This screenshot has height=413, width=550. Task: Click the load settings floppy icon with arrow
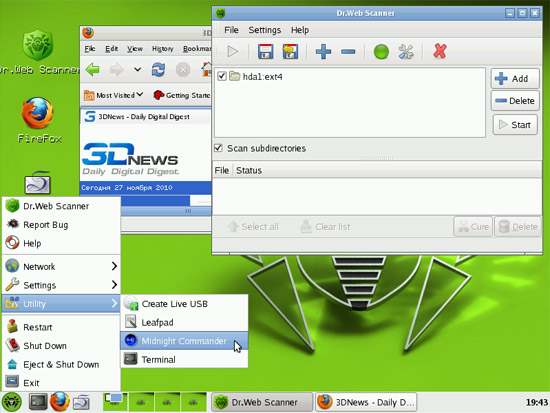(290, 52)
